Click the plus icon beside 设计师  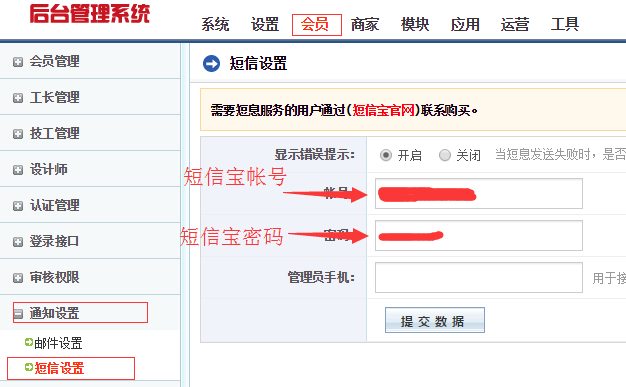(18, 170)
